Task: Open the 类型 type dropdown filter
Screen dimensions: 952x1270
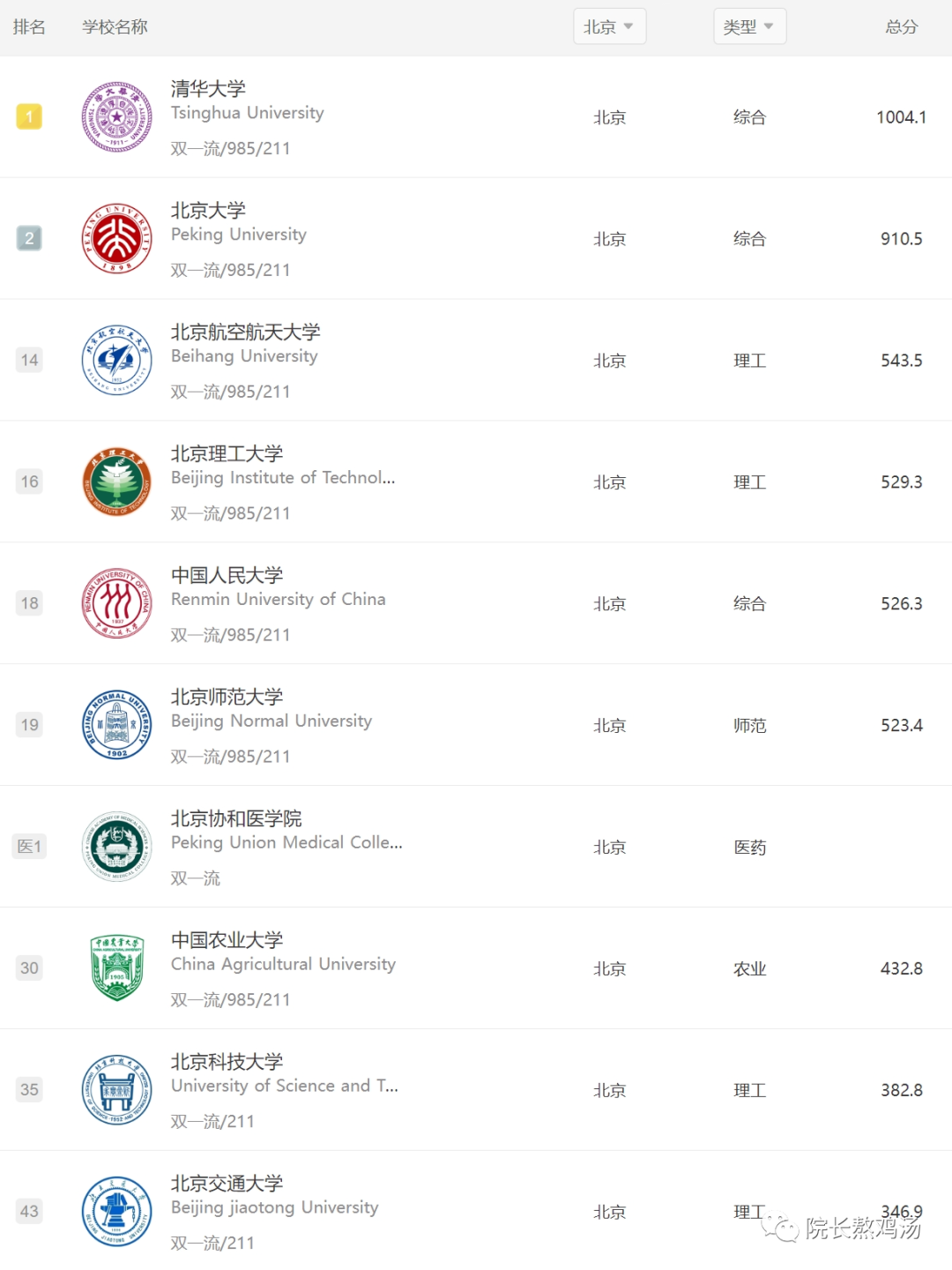Action: (x=749, y=26)
